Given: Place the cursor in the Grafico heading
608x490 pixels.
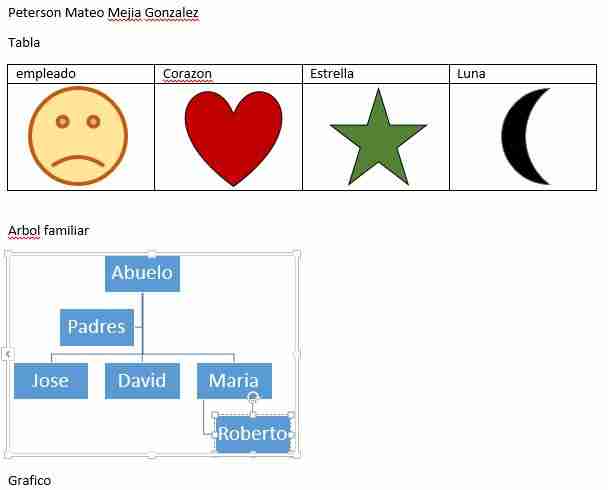Looking at the screenshot, I should point(29,481).
